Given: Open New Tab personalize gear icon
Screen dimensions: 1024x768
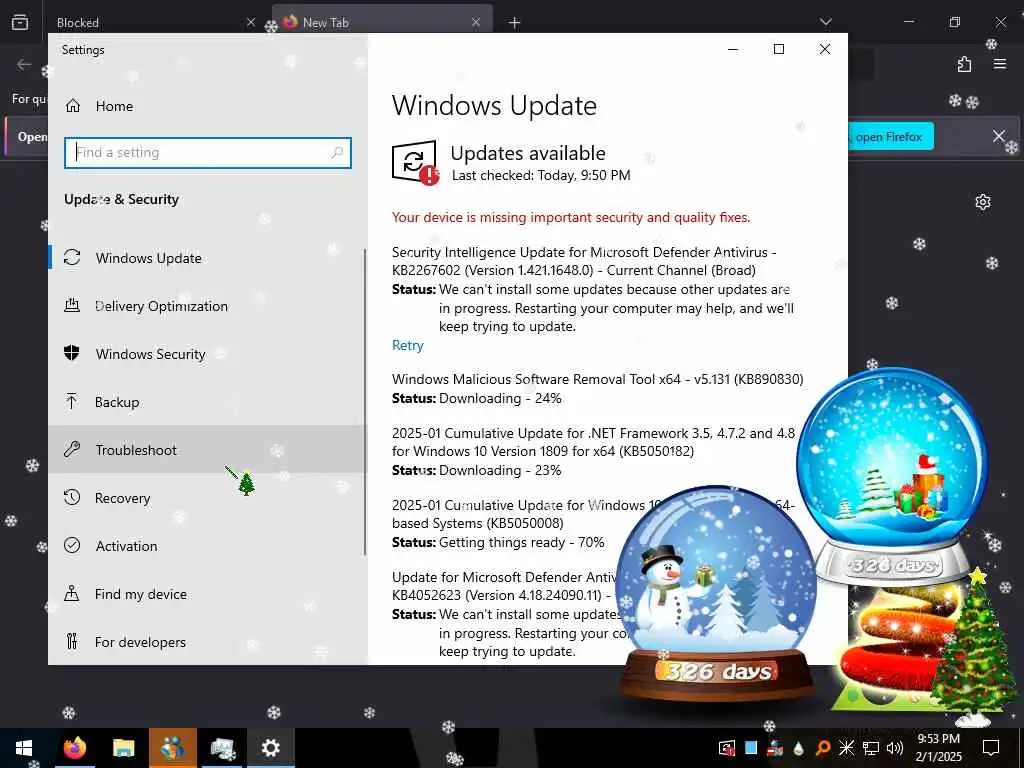Looking at the screenshot, I should [x=983, y=202].
